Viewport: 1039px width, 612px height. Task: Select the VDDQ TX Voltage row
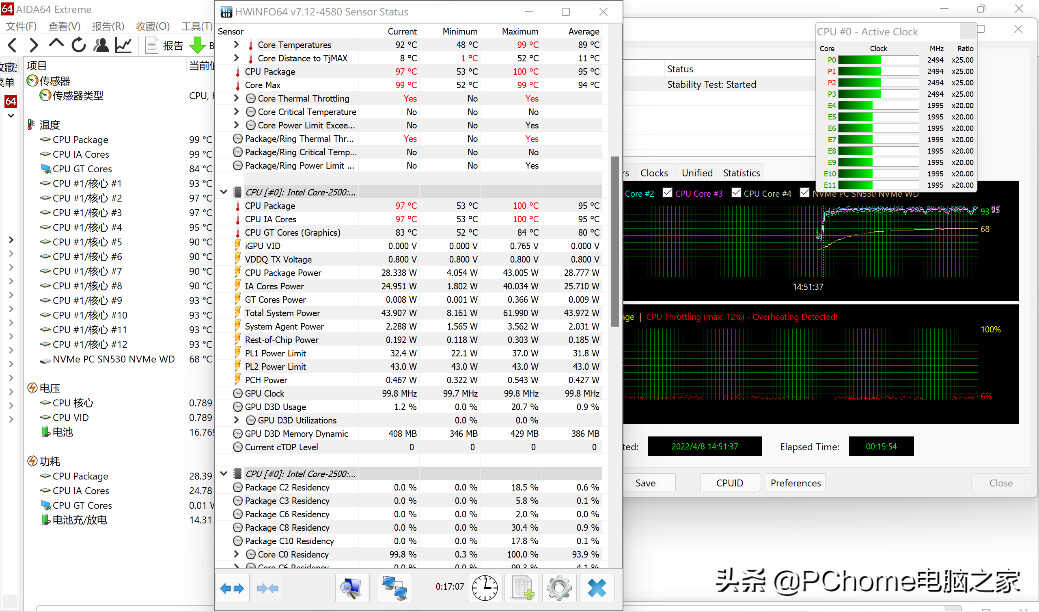tap(416, 259)
